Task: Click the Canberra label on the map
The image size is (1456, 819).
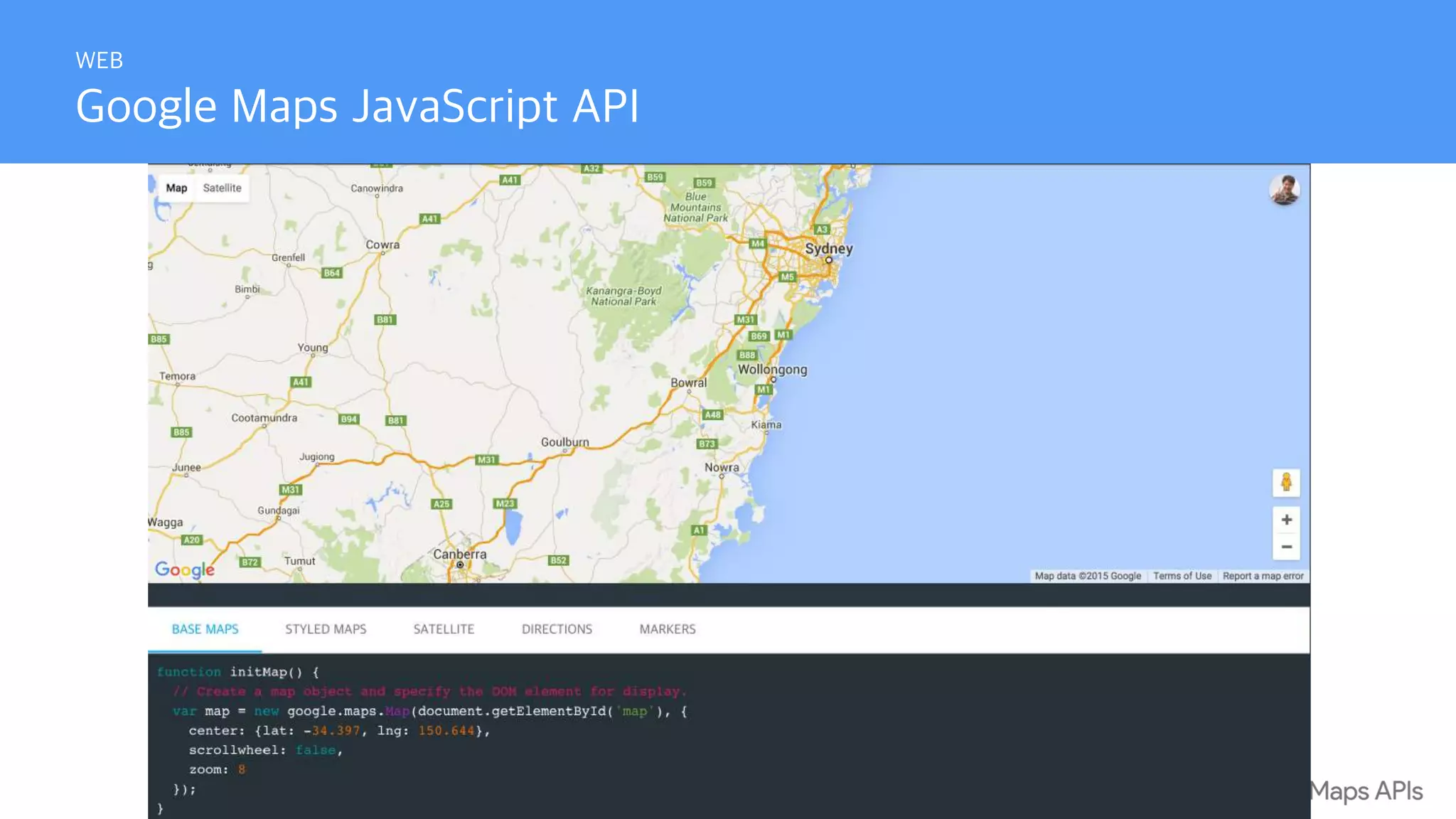Action: [x=460, y=554]
